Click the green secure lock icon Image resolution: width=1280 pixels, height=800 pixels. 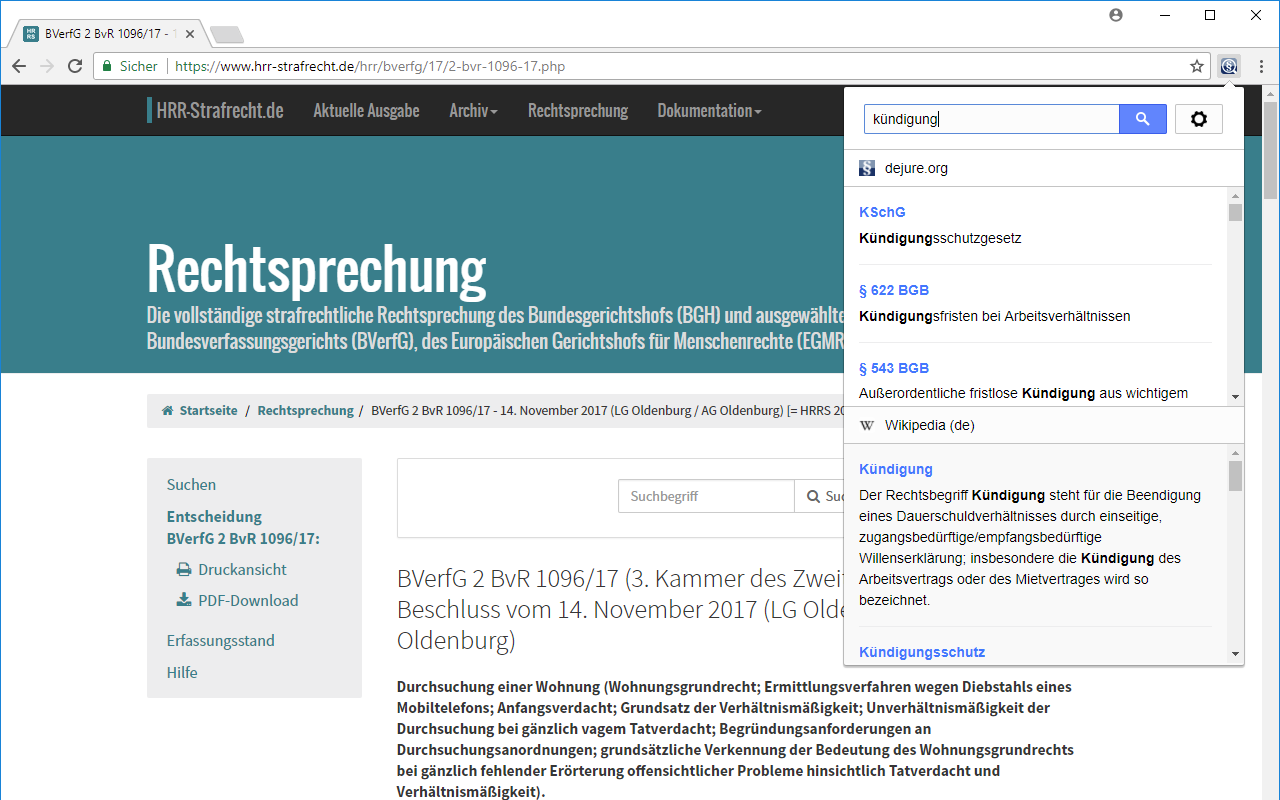point(107,66)
